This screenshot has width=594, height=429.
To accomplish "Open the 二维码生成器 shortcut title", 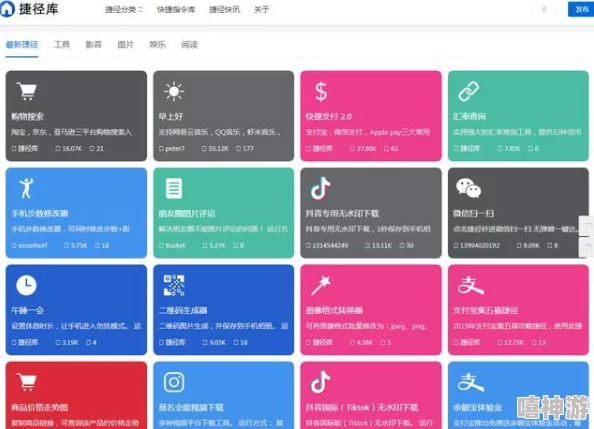I will pyautogui.click(x=183, y=310).
